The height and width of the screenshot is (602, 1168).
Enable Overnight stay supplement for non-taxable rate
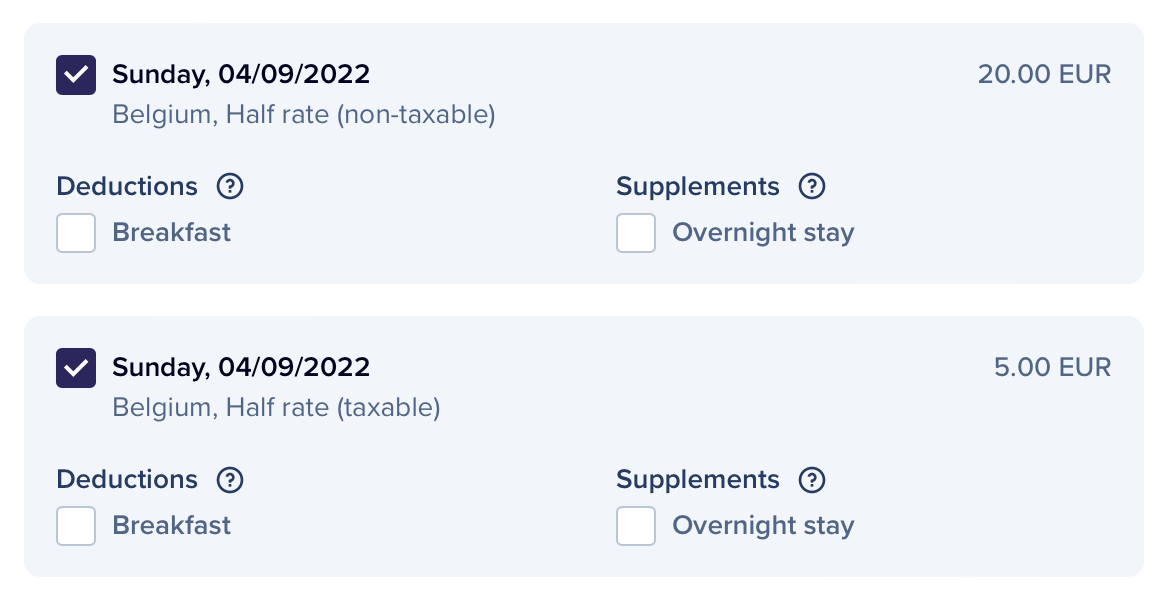tap(636, 233)
